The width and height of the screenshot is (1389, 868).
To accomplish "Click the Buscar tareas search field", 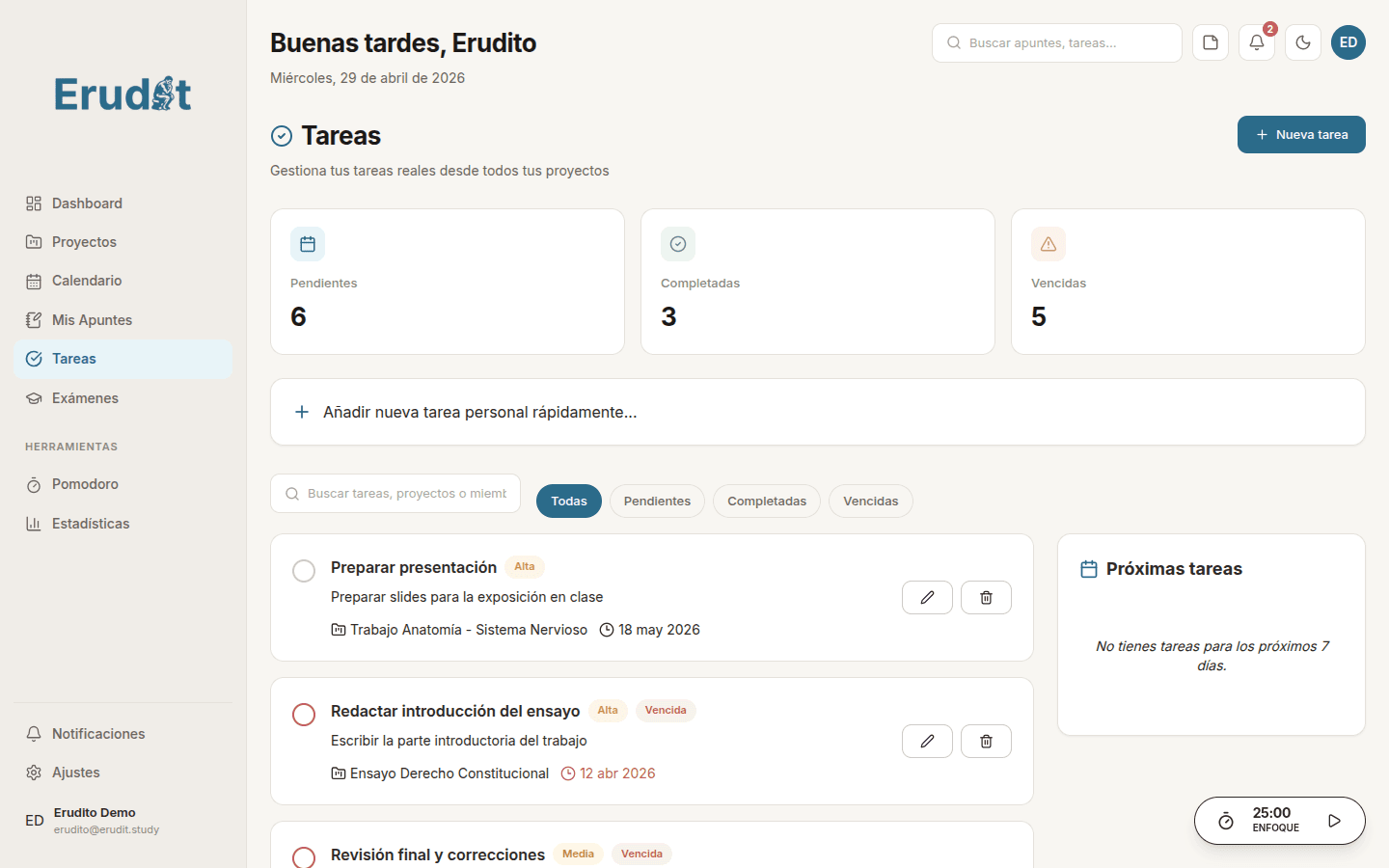I will 395,493.
